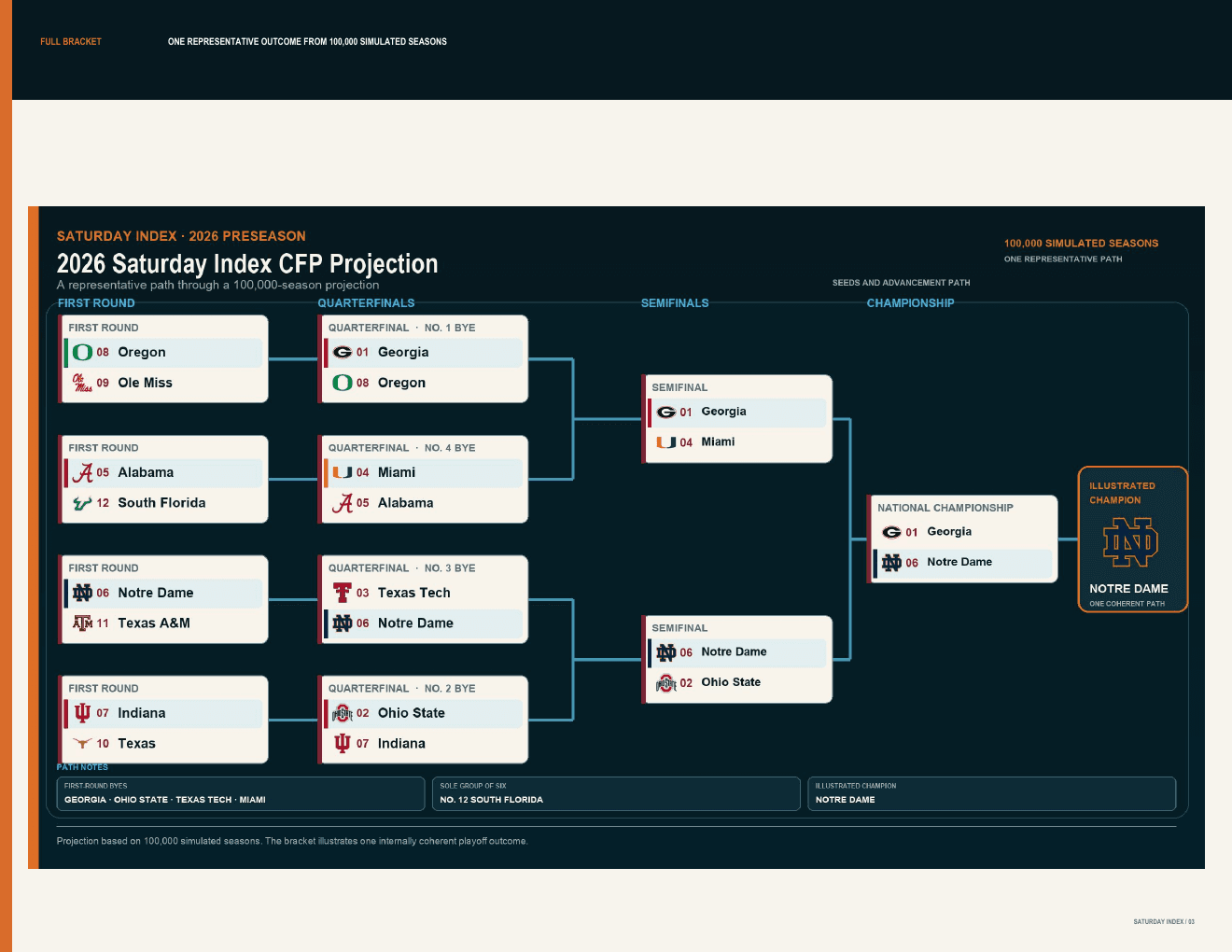Screen dimensions: 1232x952
Task: Click the Georgia logo in National Championship card
Action: click(892, 532)
